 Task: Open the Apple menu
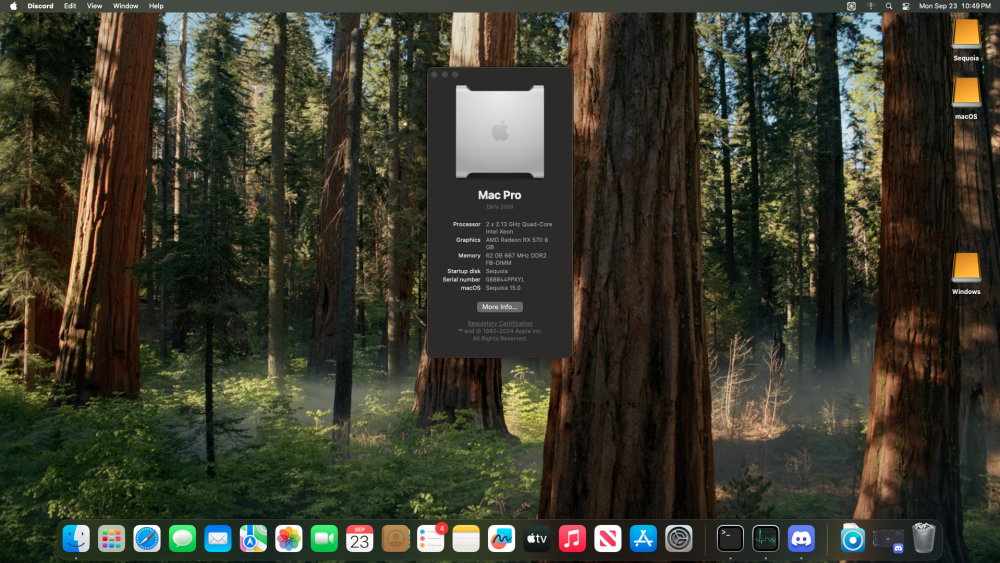tap(13, 6)
